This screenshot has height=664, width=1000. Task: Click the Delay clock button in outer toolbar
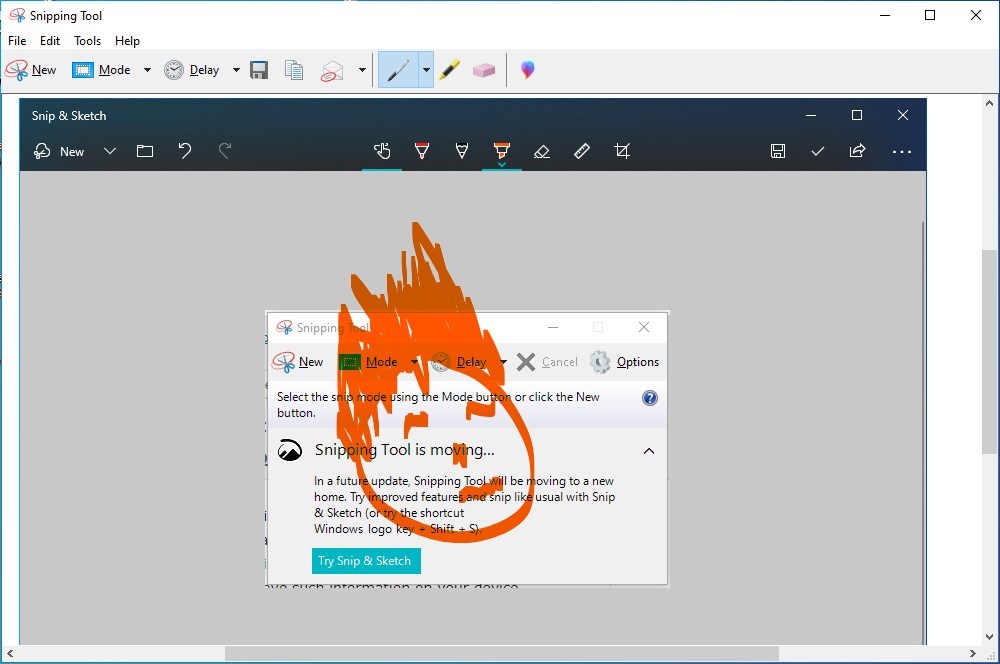tap(191, 70)
